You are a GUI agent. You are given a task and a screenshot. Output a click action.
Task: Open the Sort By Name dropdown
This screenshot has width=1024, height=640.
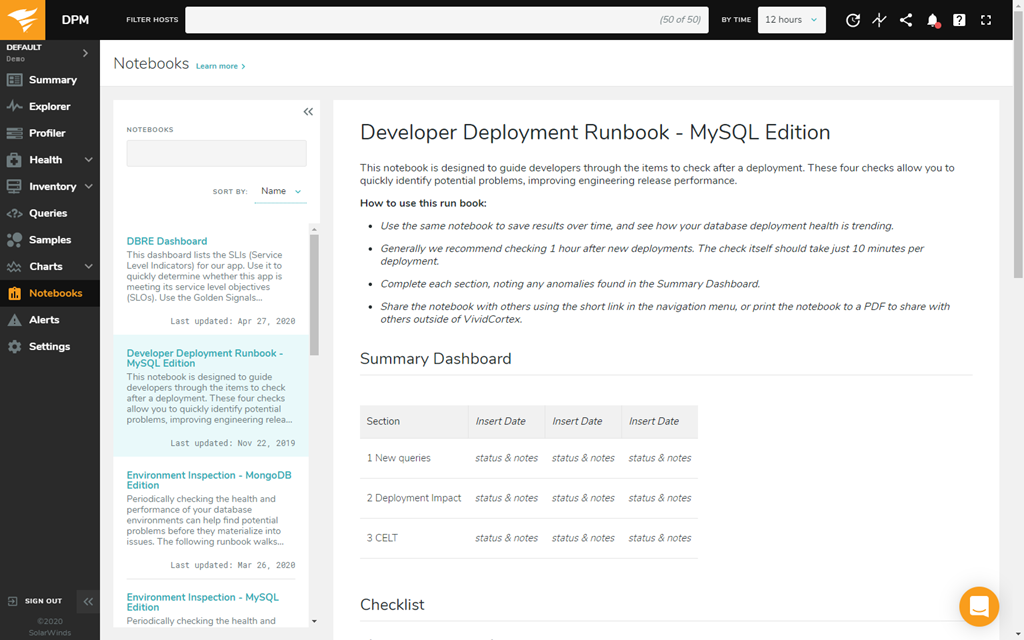coord(280,191)
